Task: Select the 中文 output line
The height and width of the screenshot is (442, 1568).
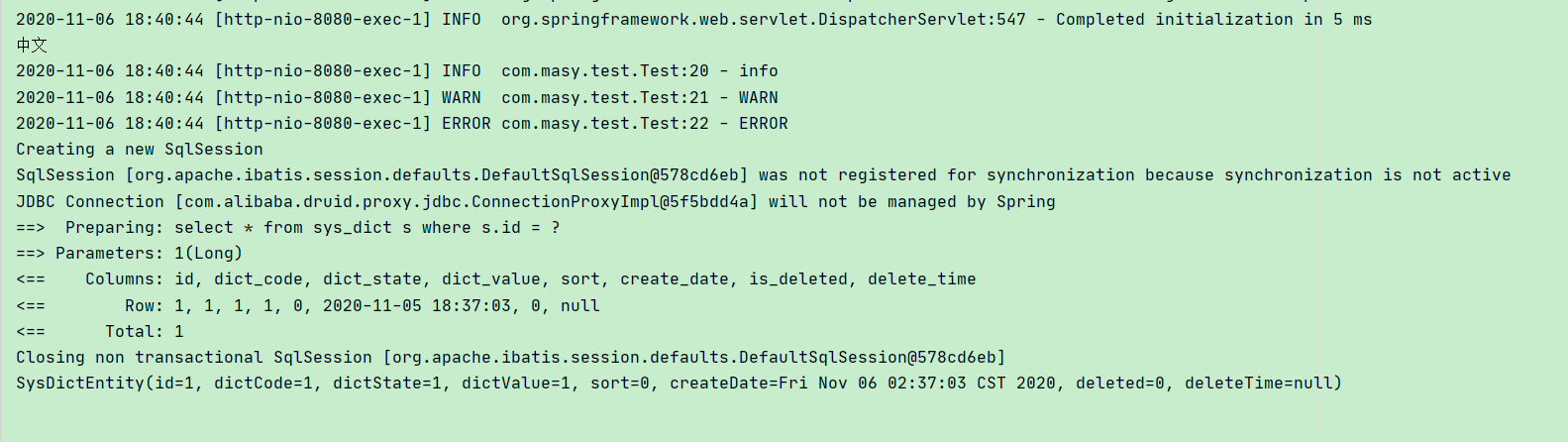Action: coord(32,46)
